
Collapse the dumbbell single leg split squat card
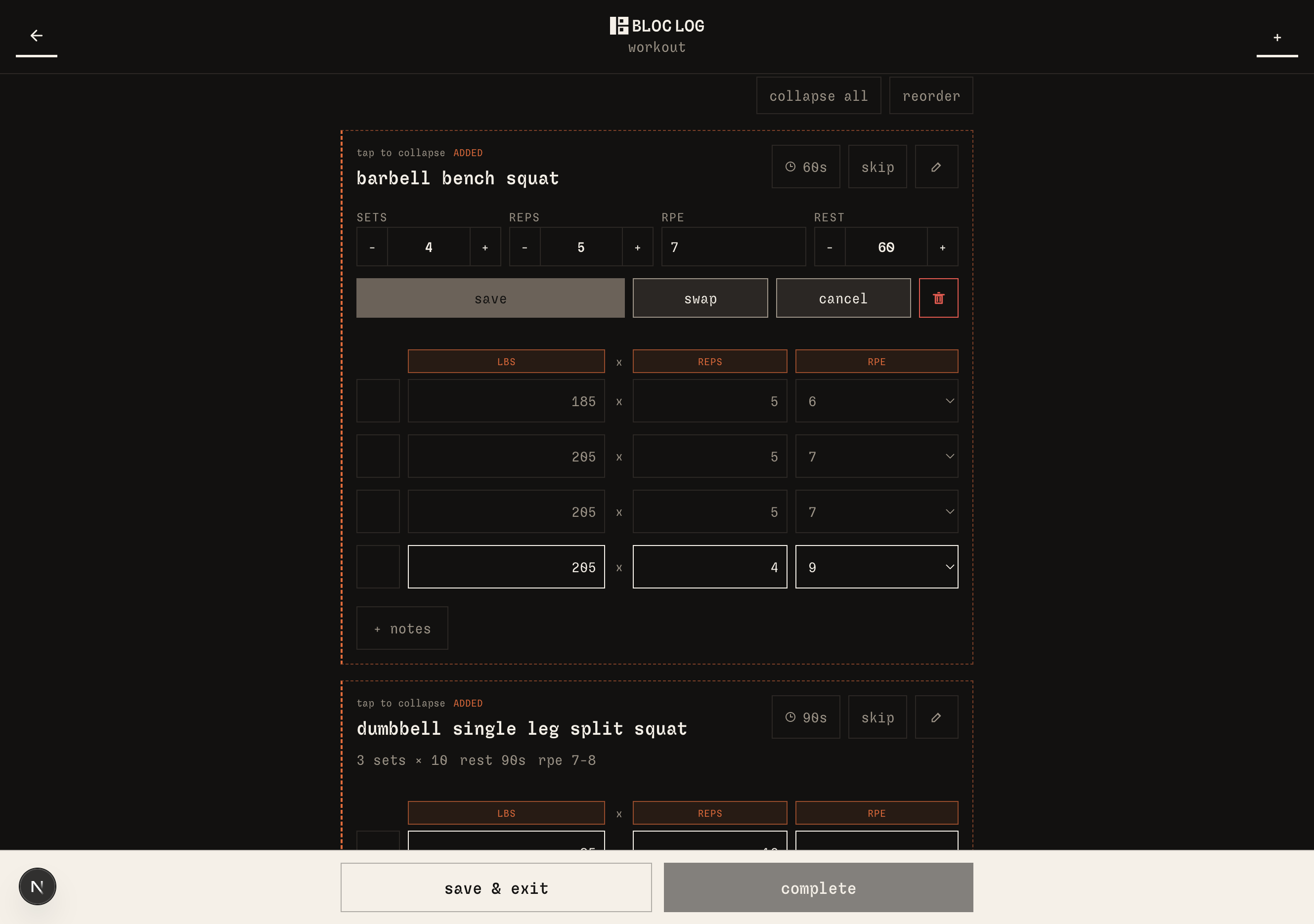point(400,703)
